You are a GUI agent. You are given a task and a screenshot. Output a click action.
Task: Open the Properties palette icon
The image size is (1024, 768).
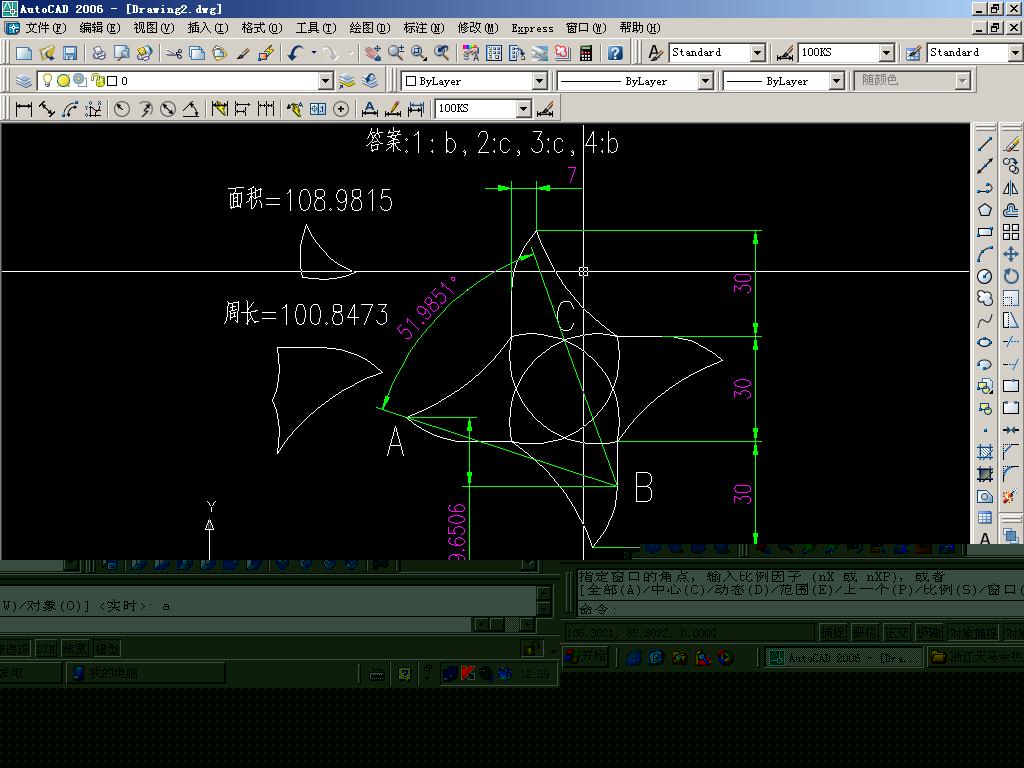click(x=471, y=54)
